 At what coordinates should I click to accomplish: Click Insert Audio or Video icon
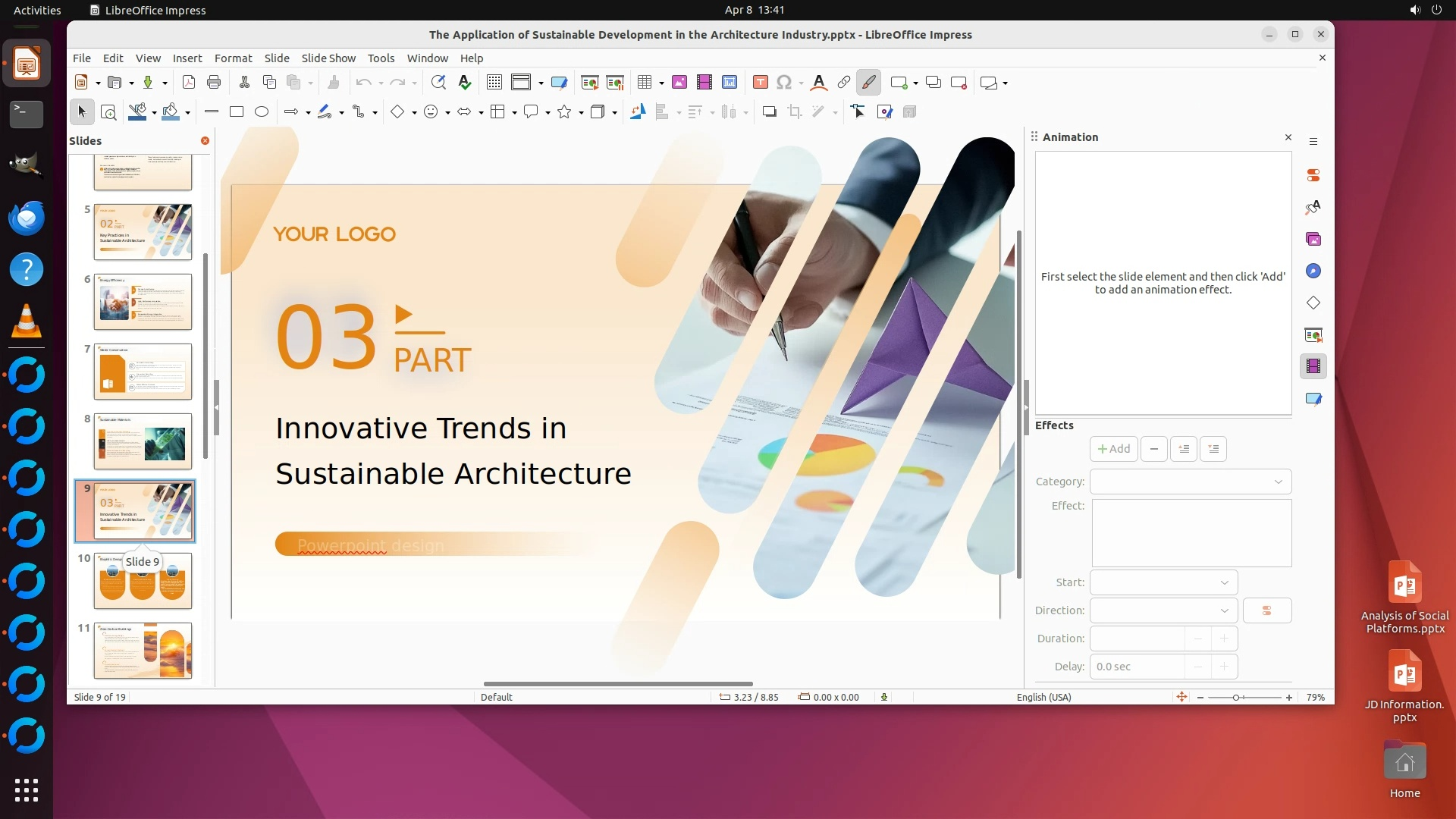[704, 83]
